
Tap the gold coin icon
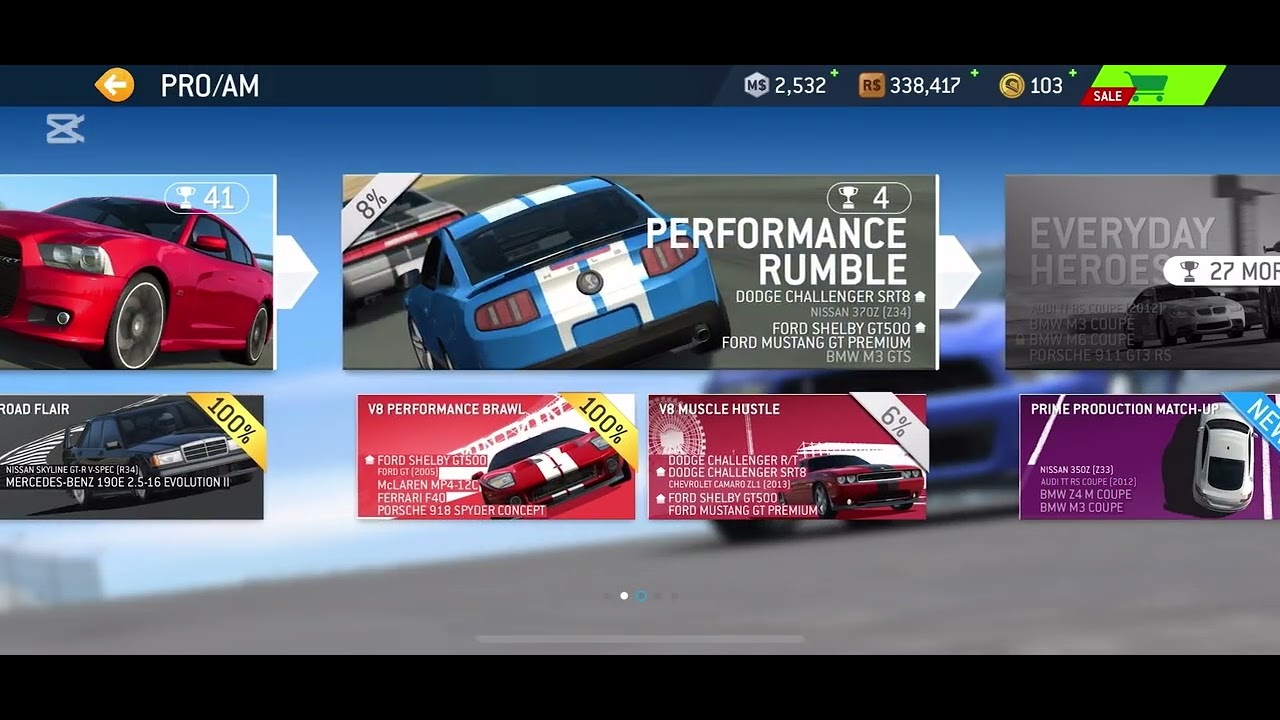coord(1011,86)
